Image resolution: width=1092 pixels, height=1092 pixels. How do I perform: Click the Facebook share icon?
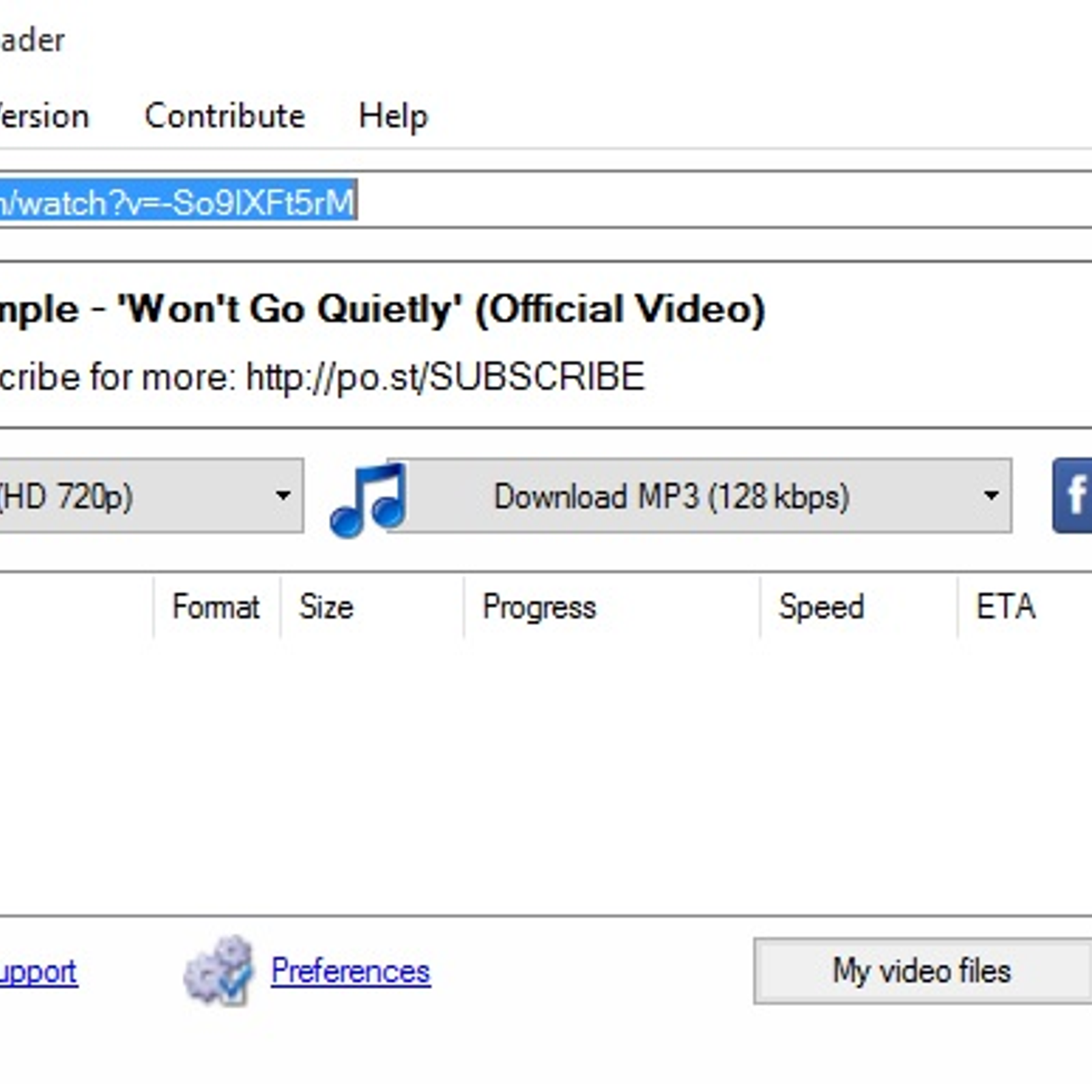click(x=1073, y=495)
